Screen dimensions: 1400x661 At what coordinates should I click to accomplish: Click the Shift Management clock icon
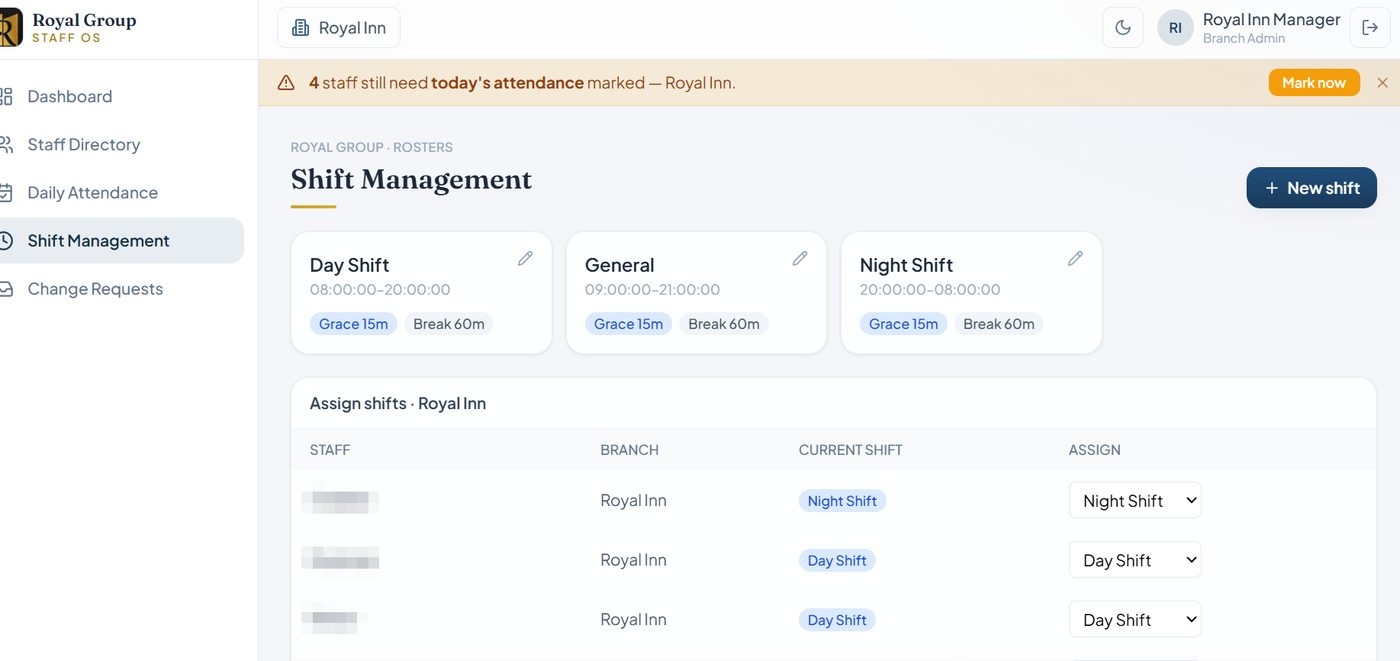click(6, 241)
